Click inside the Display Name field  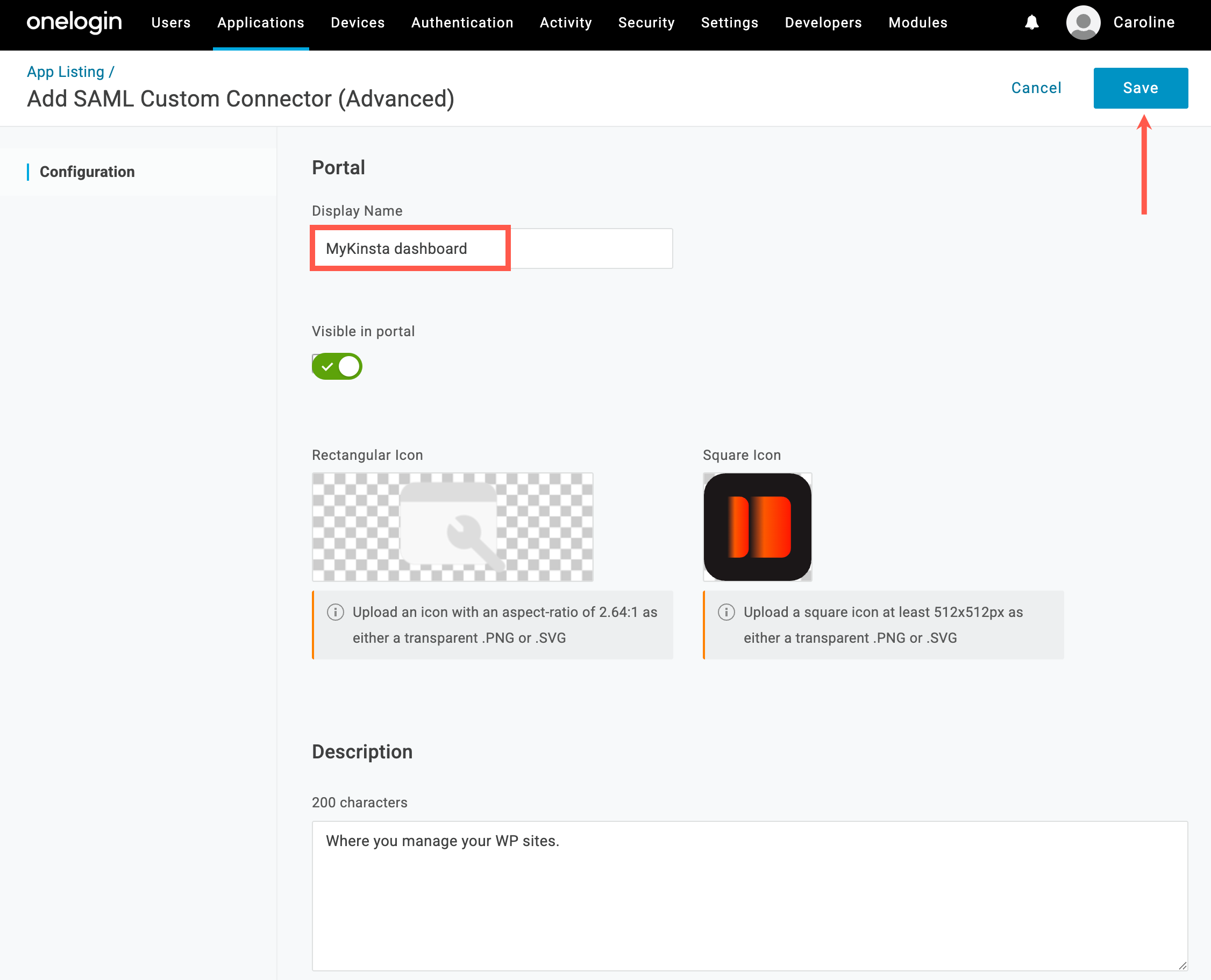(491, 248)
